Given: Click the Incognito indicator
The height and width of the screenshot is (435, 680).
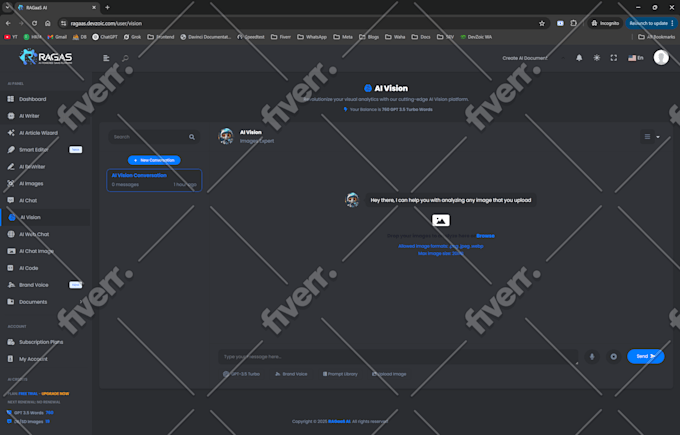Looking at the screenshot, I should point(605,23).
